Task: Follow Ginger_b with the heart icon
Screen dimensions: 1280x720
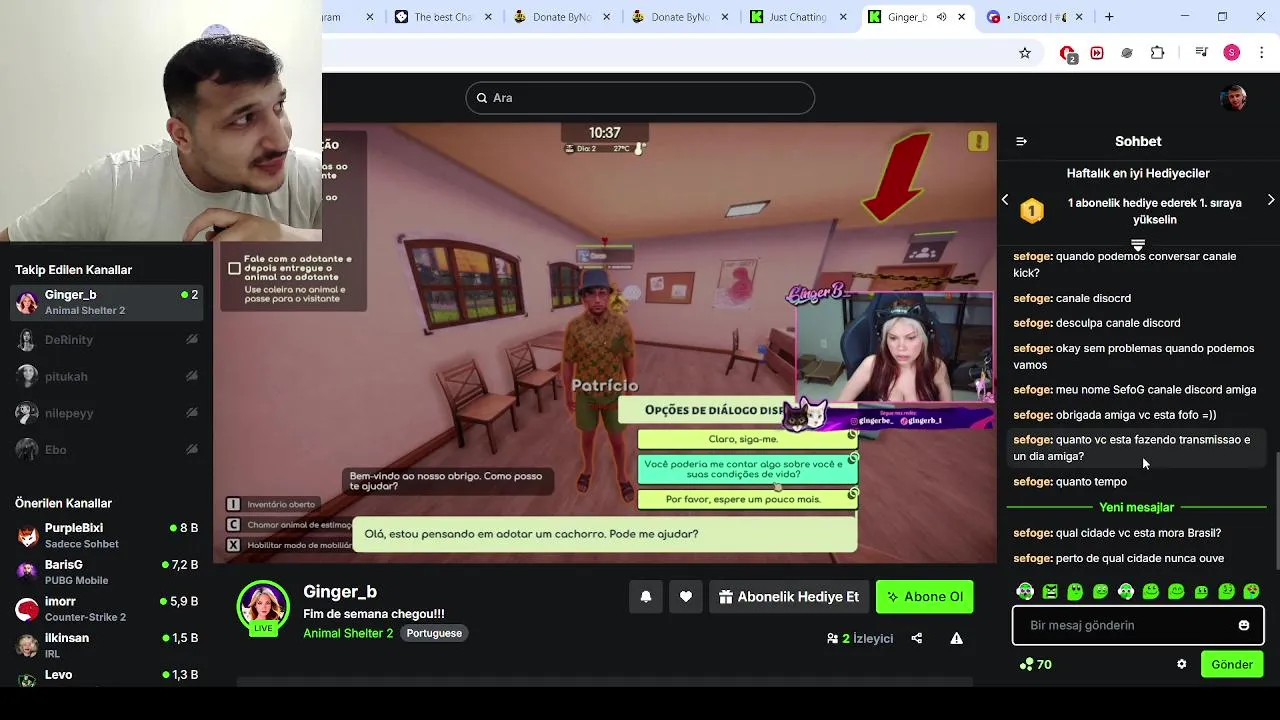Action: coord(685,597)
